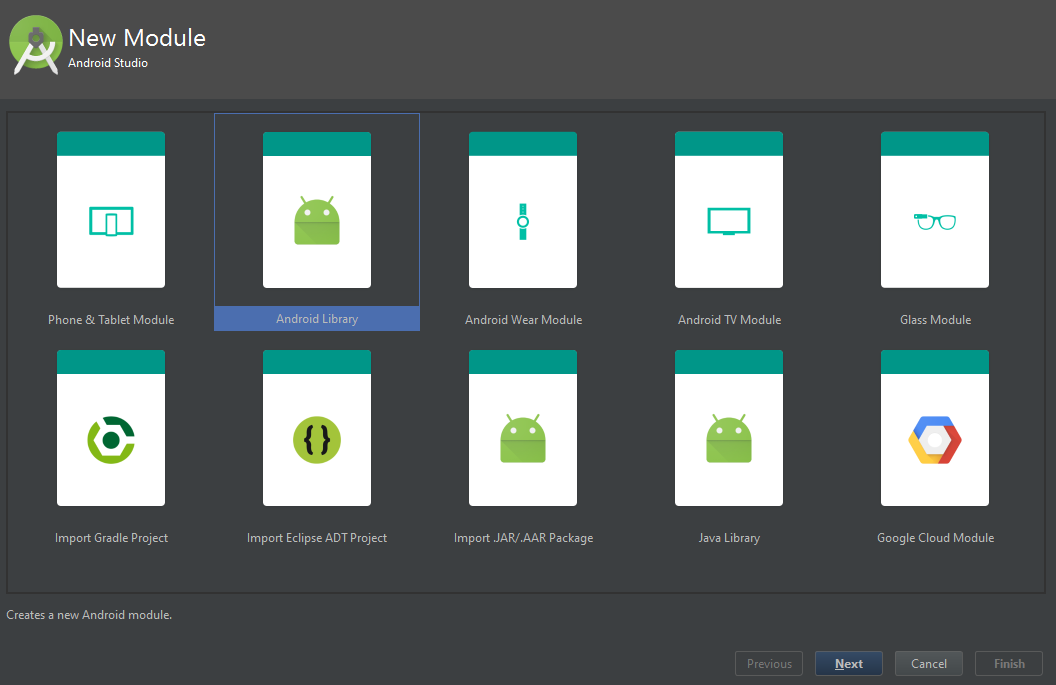Click the Phone & Tablet Module label

[111, 320]
